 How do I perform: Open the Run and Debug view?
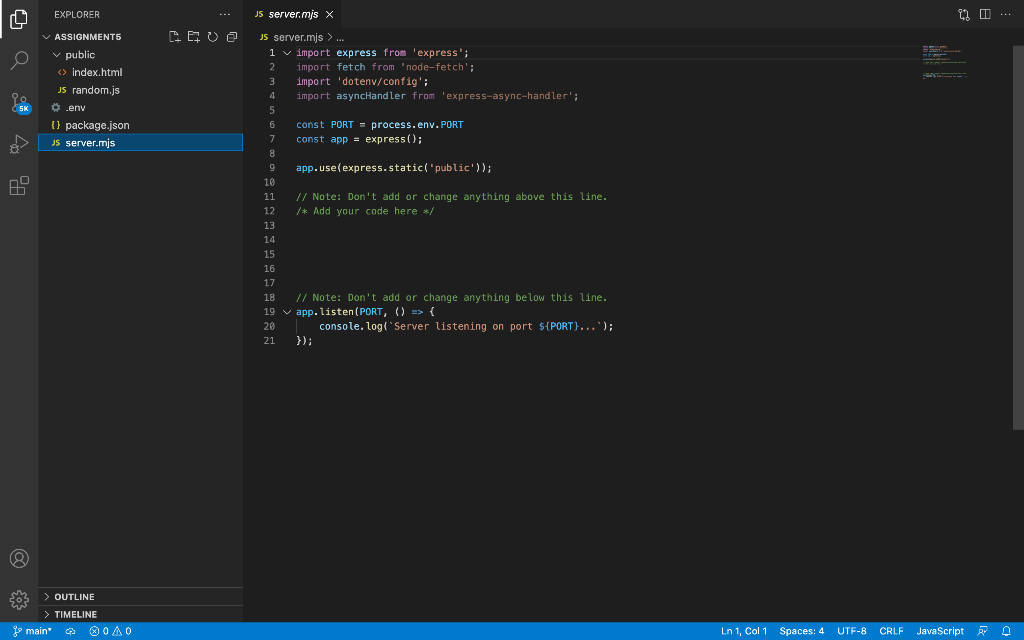pyautogui.click(x=19, y=144)
